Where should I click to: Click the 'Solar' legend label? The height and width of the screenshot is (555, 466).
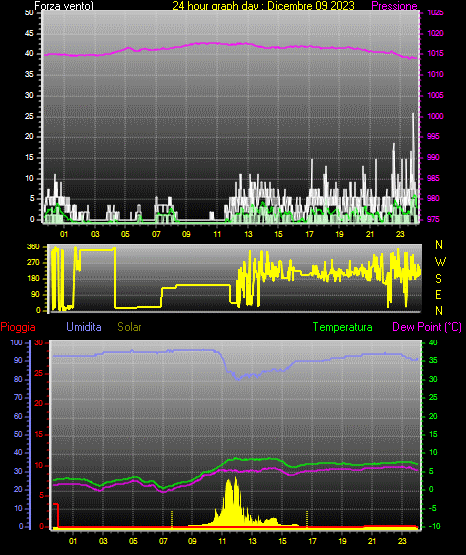pos(129,327)
